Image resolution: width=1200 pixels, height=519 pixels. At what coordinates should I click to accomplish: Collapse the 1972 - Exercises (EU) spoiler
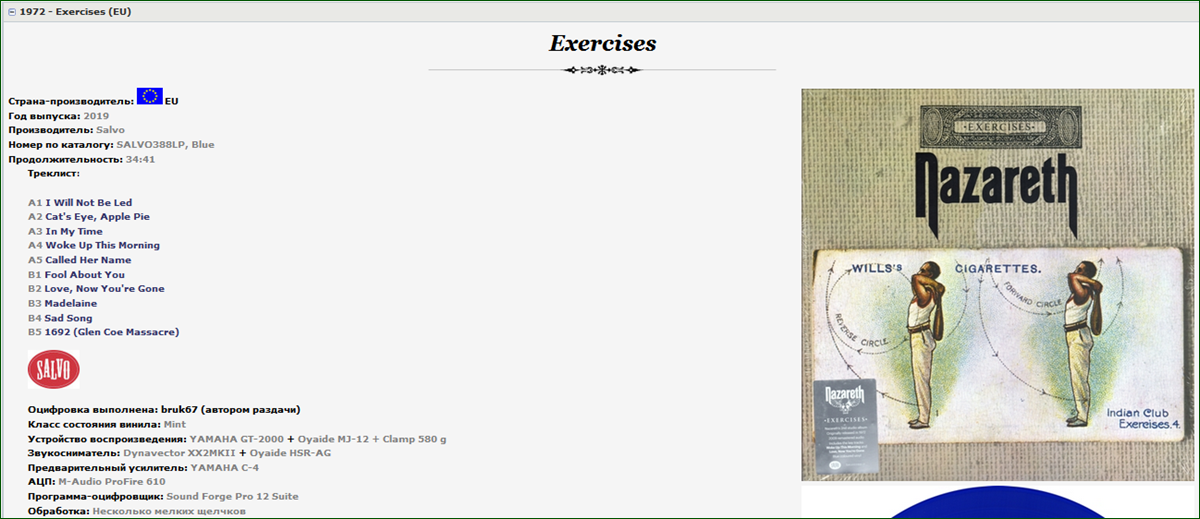pos(12,12)
